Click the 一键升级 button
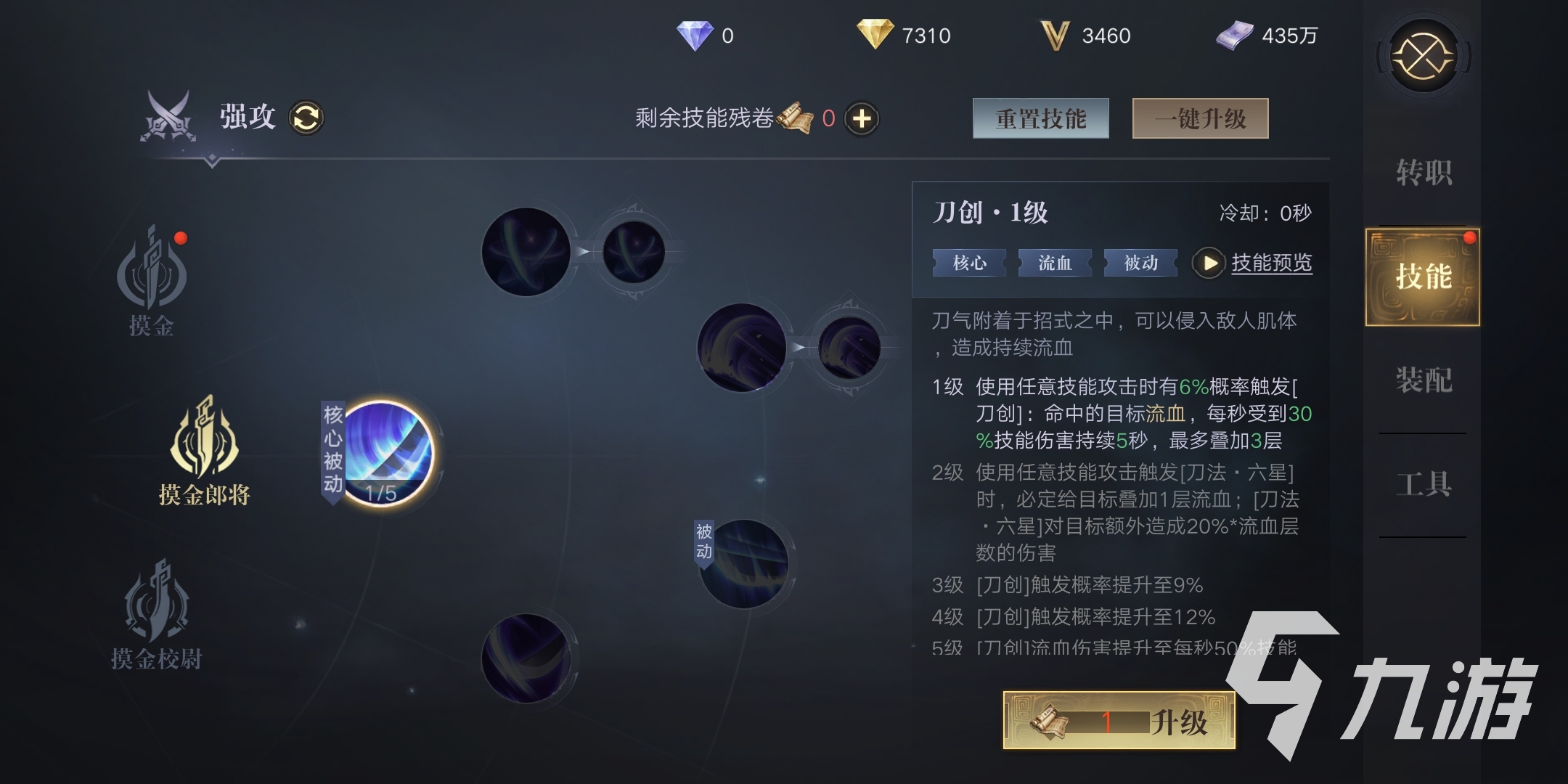Image resolution: width=1568 pixels, height=784 pixels. pos(1200,118)
